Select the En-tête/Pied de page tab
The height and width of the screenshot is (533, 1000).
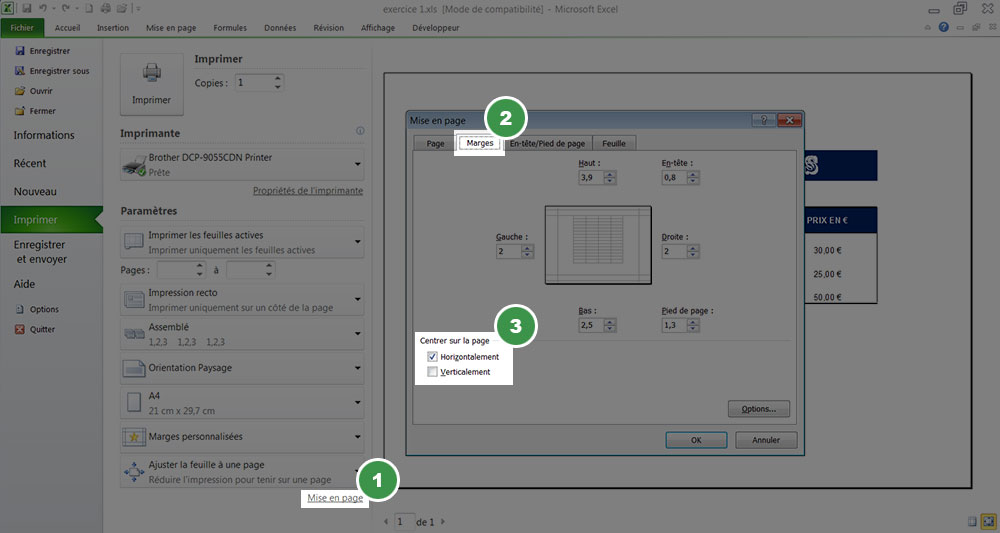(x=547, y=143)
